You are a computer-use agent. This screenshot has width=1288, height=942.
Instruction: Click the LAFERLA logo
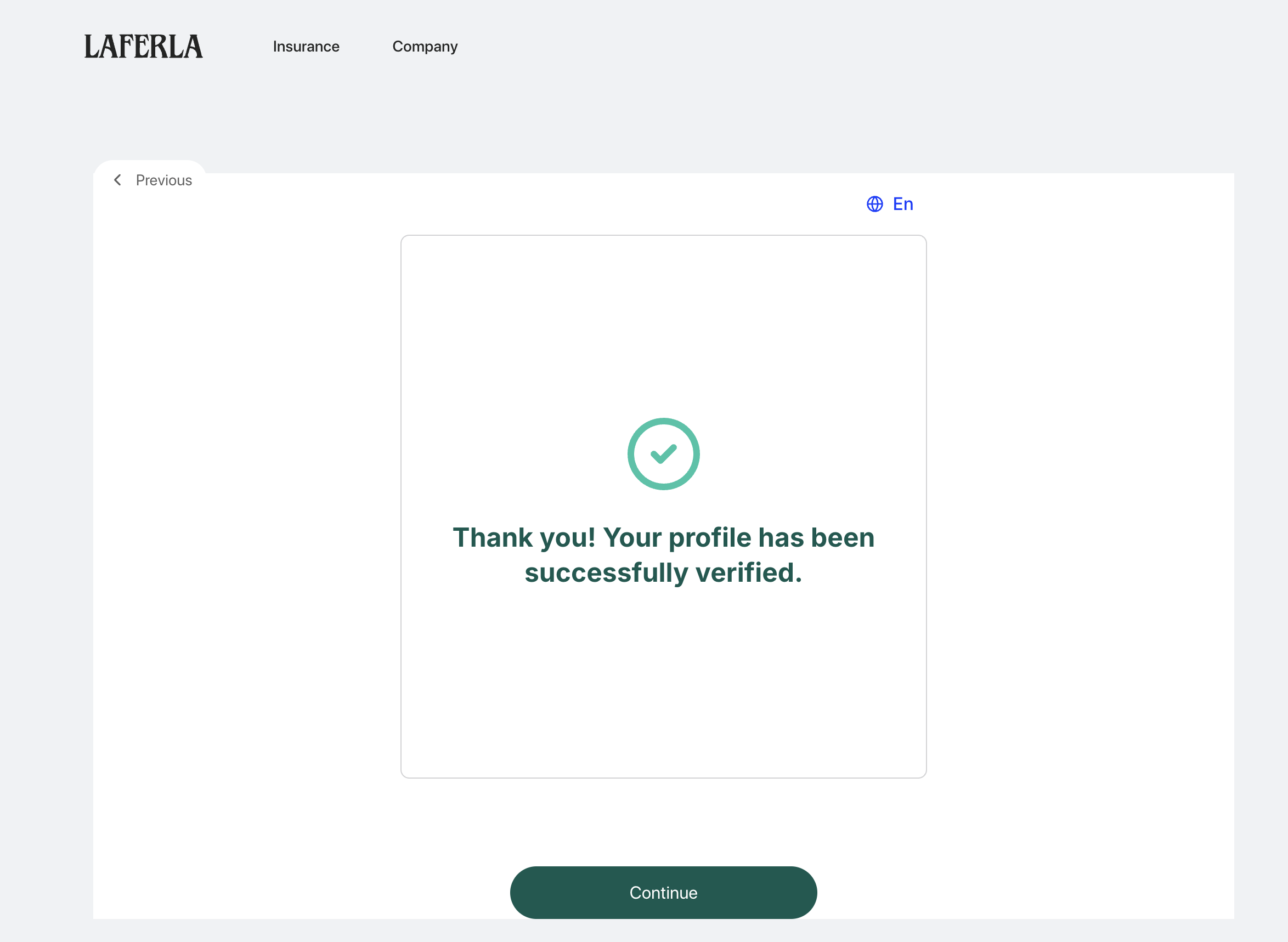[x=144, y=47]
